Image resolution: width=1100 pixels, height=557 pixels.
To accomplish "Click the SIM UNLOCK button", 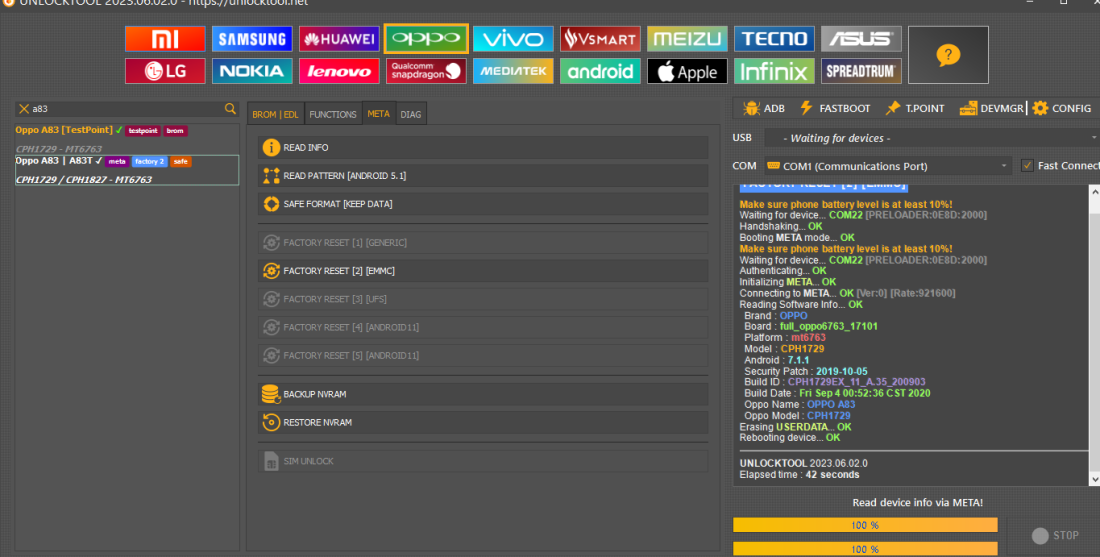I will 483,461.
